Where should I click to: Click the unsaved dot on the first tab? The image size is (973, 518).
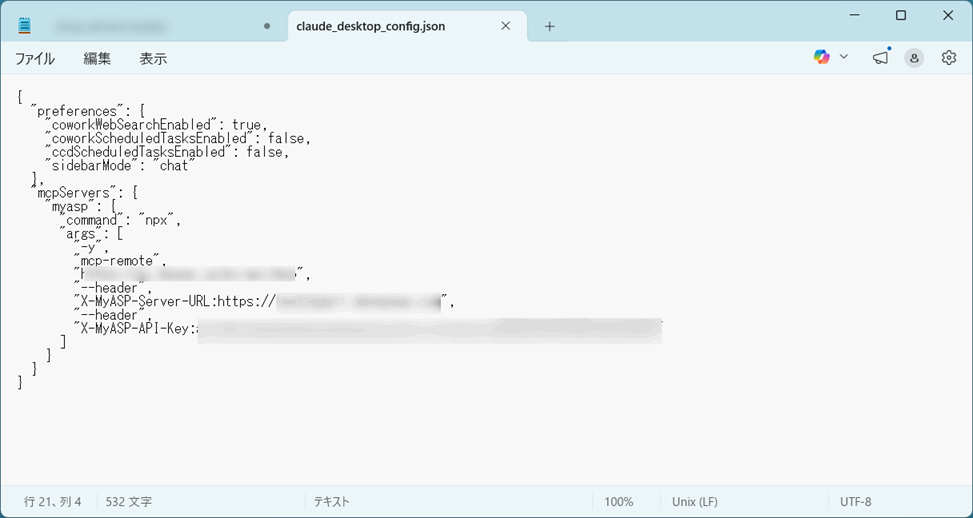point(267,27)
